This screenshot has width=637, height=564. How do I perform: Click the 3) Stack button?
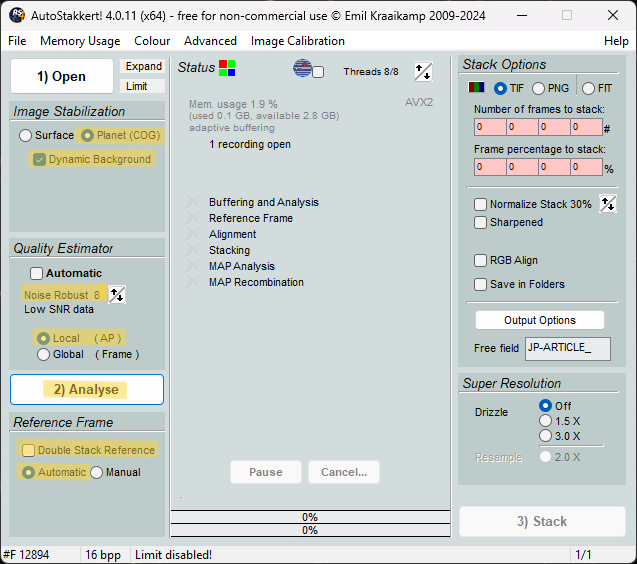point(542,521)
